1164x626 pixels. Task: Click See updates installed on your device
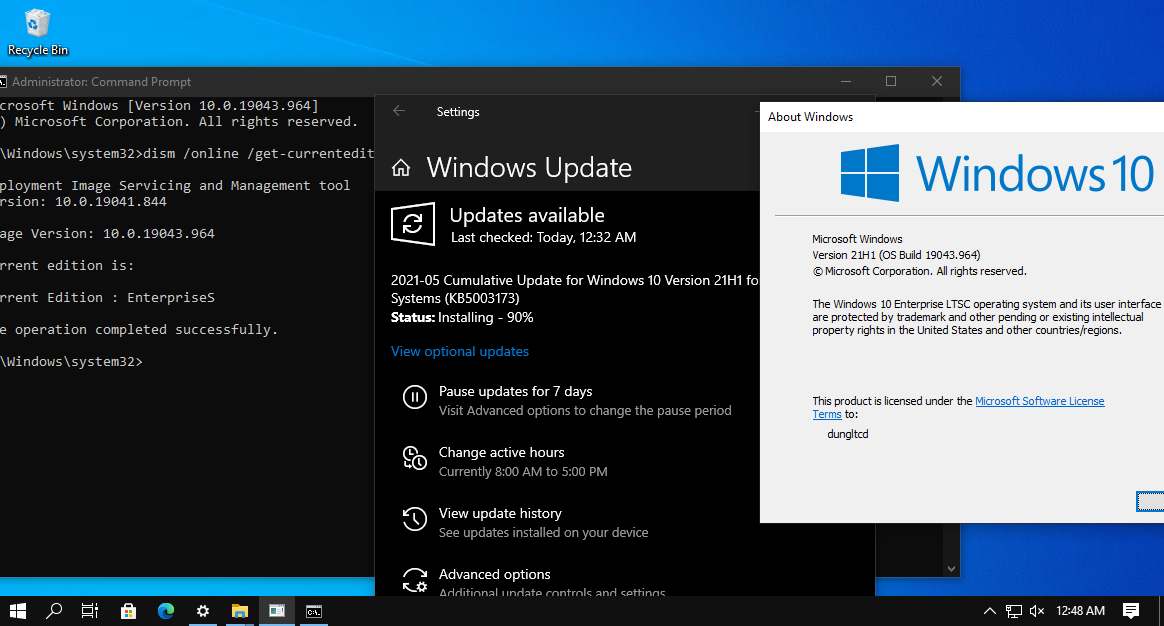[x=543, y=532]
